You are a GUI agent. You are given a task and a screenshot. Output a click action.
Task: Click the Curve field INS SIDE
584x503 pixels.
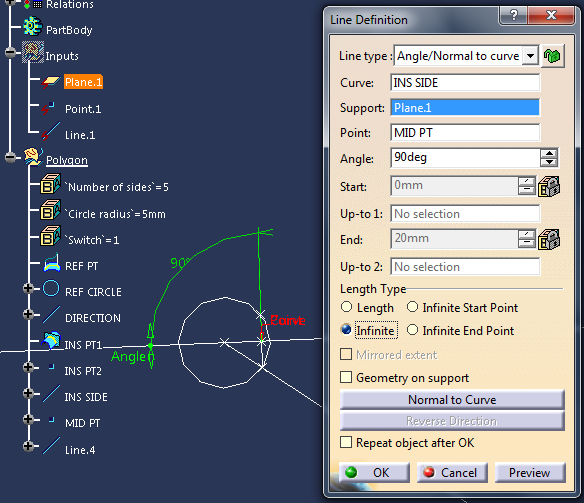click(465, 82)
